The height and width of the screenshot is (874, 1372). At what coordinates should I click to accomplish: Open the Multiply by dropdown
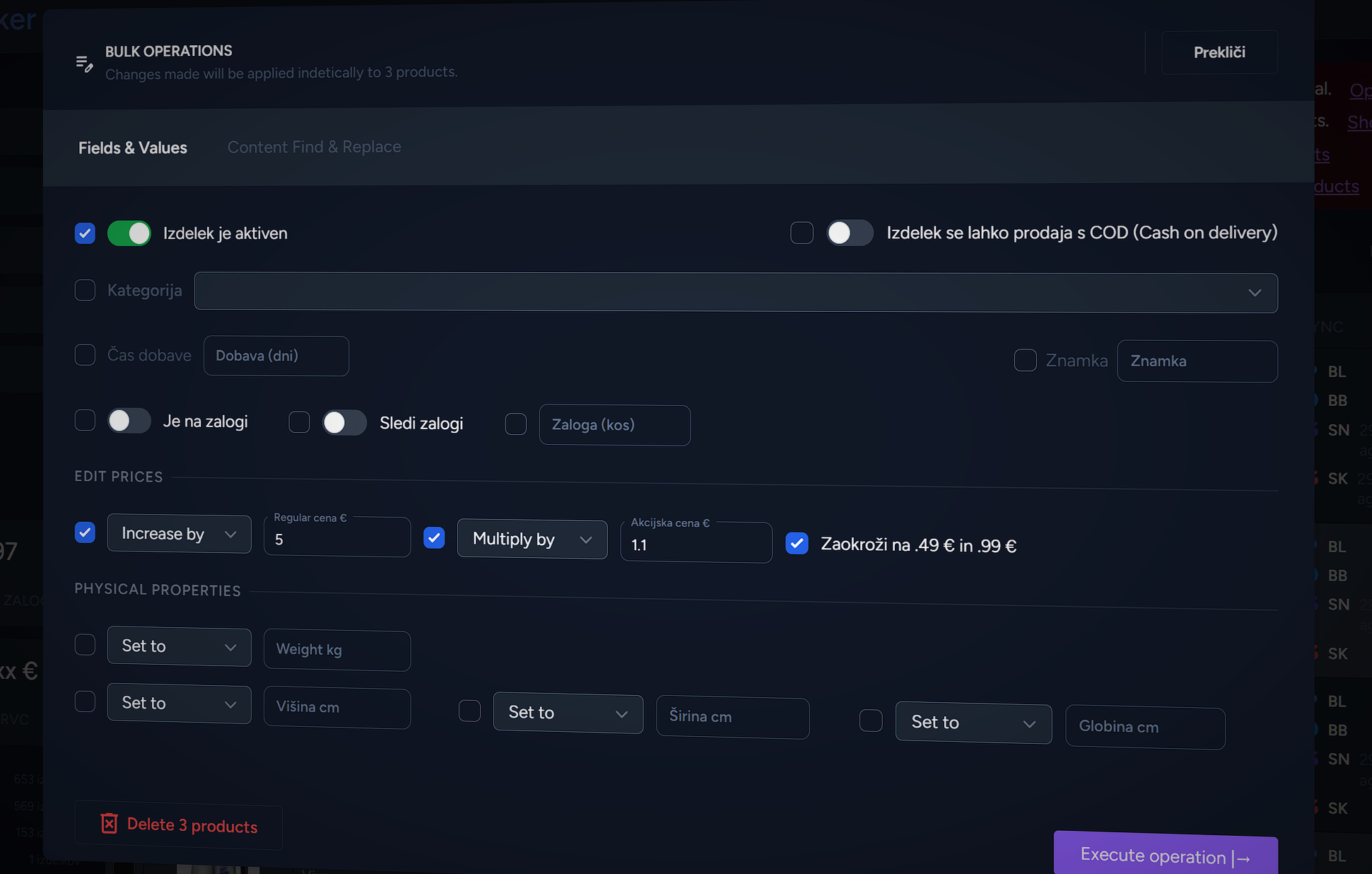coord(532,540)
